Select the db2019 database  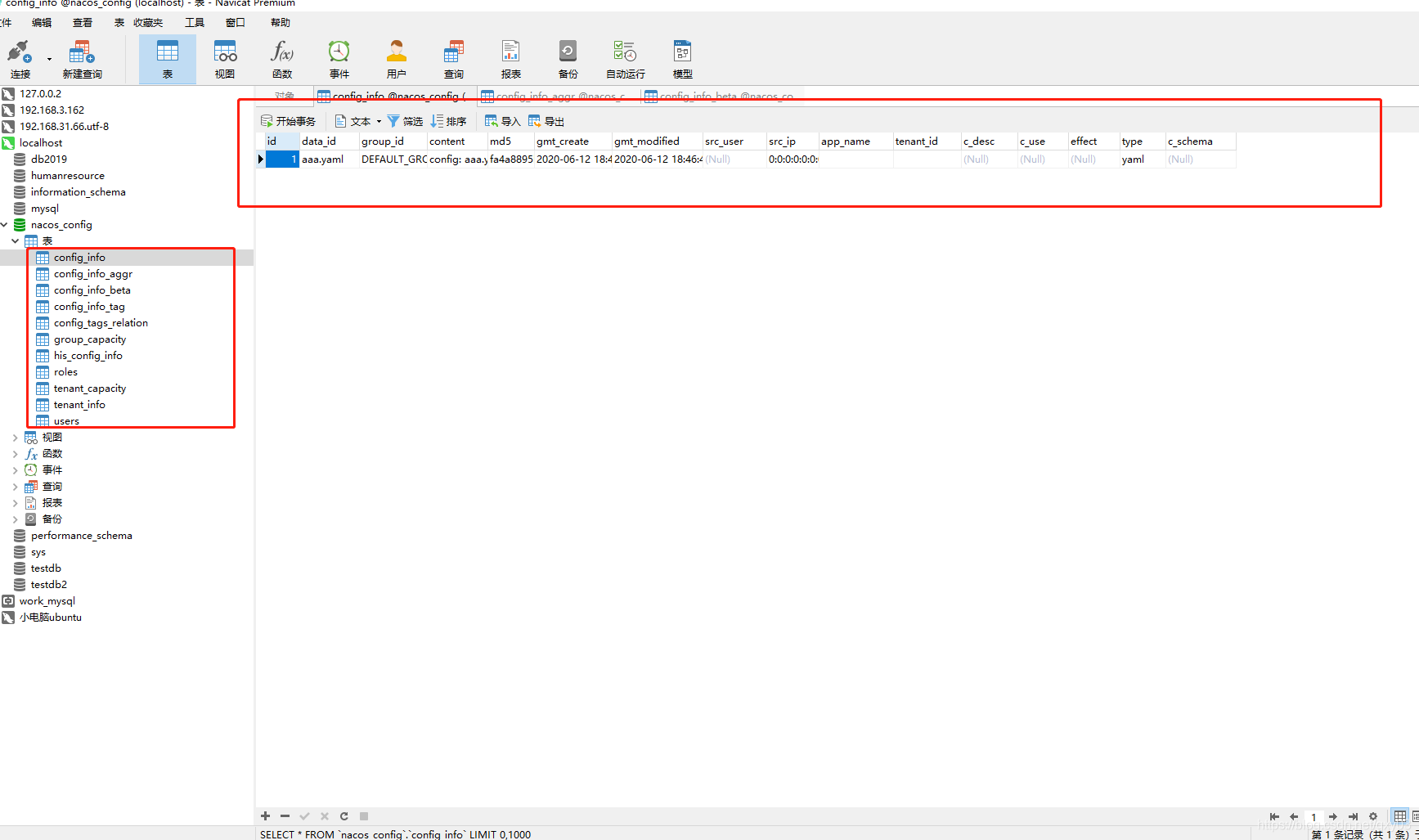click(x=49, y=159)
